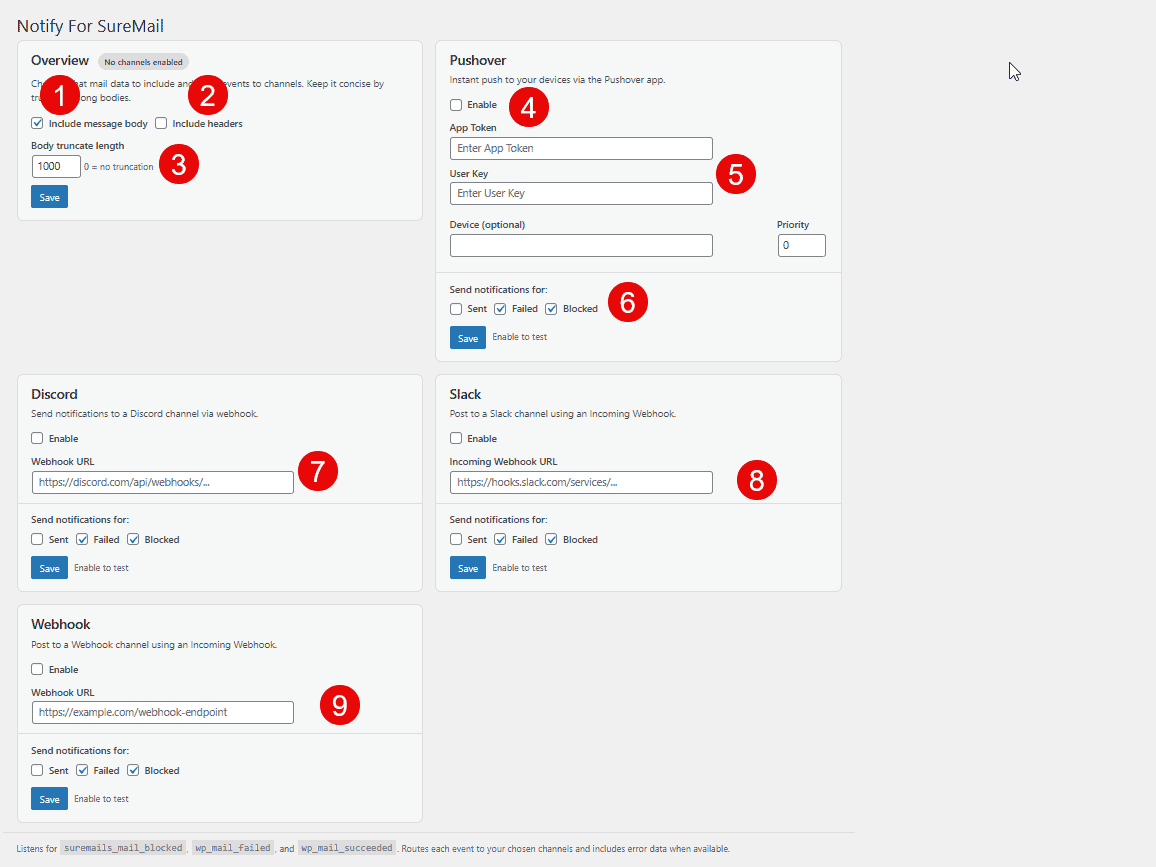1156x867 pixels.
Task: Save the Discord settings
Action: click(x=49, y=568)
